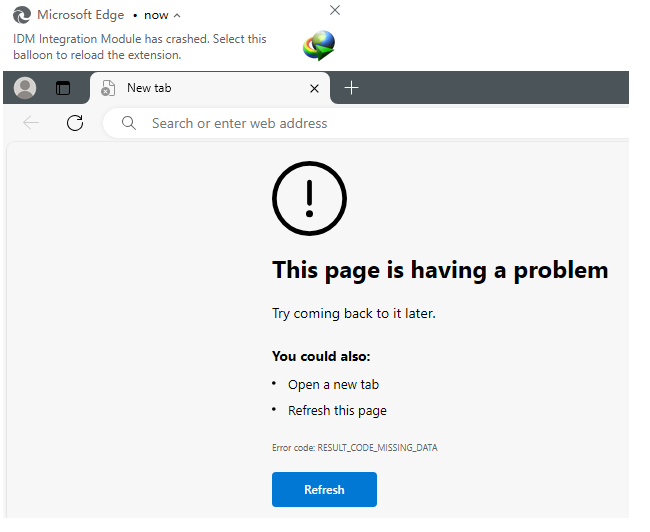The width and height of the screenshot is (650, 532).
Task: Select the crash balloon message text
Action: [x=140, y=47]
